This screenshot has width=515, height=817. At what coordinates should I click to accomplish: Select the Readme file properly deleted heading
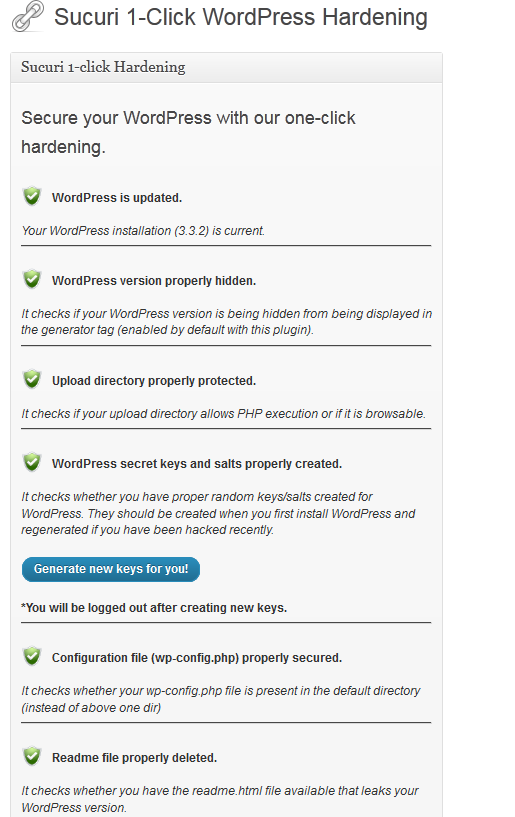134,758
